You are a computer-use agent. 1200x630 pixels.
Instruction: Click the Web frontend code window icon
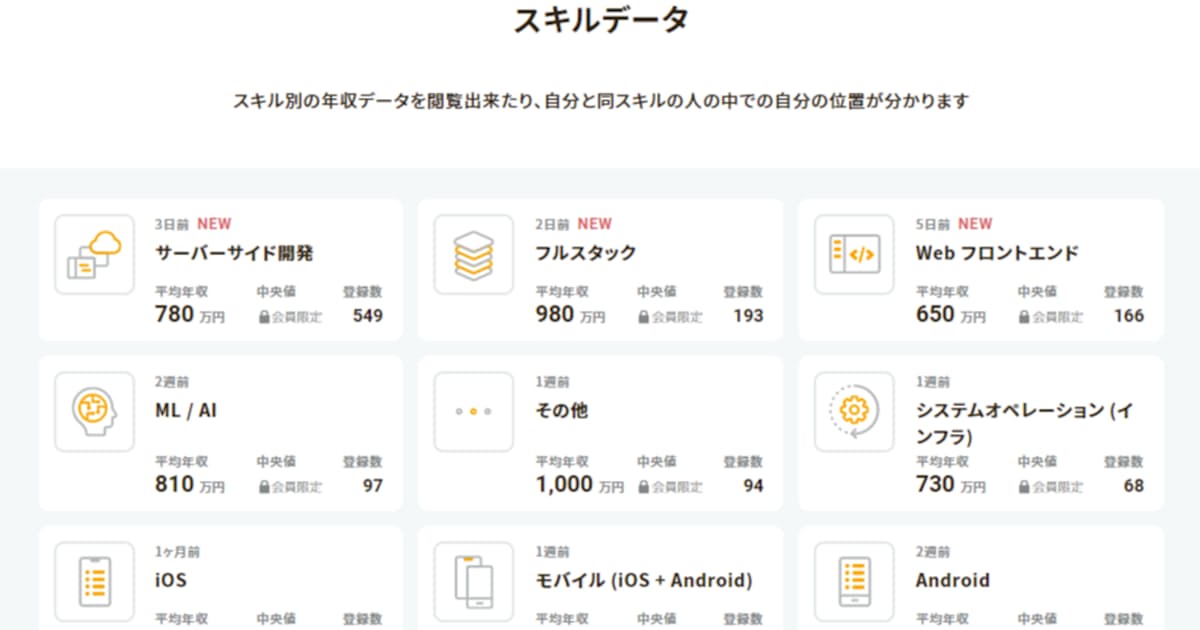point(854,255)
